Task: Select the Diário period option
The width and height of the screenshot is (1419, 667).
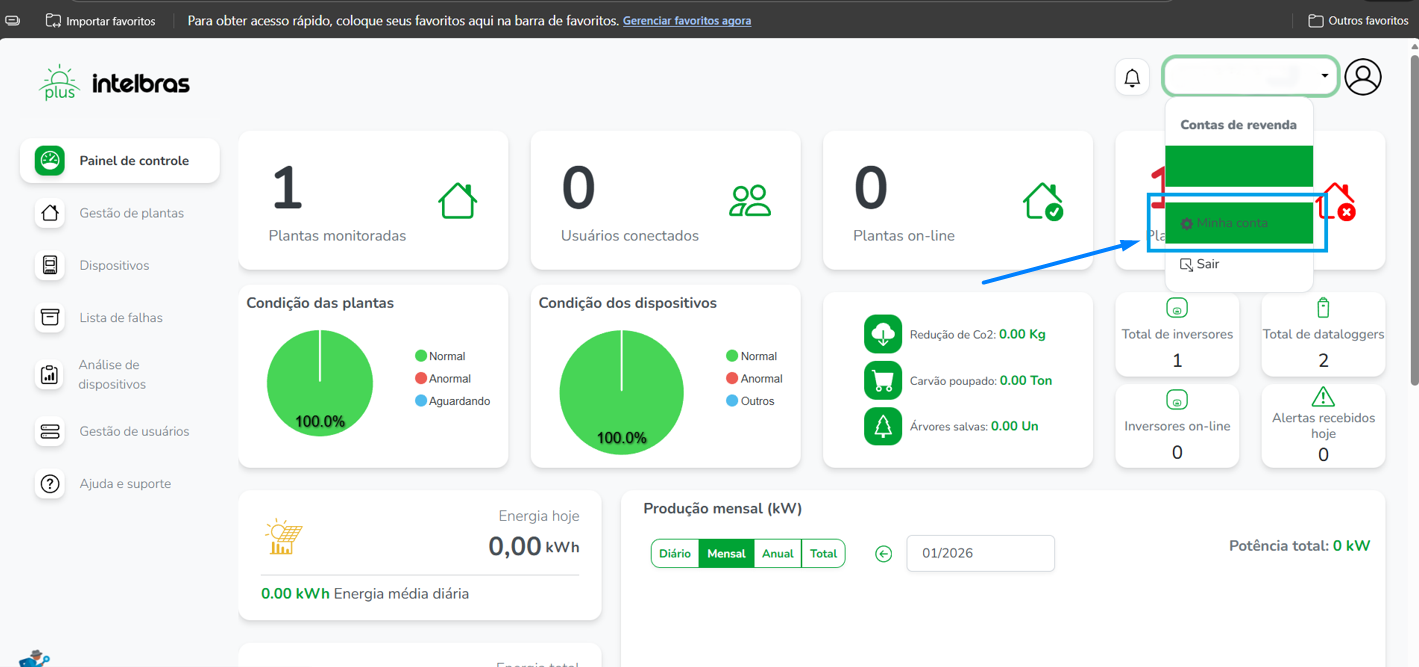Action: [x=675, y=554]
